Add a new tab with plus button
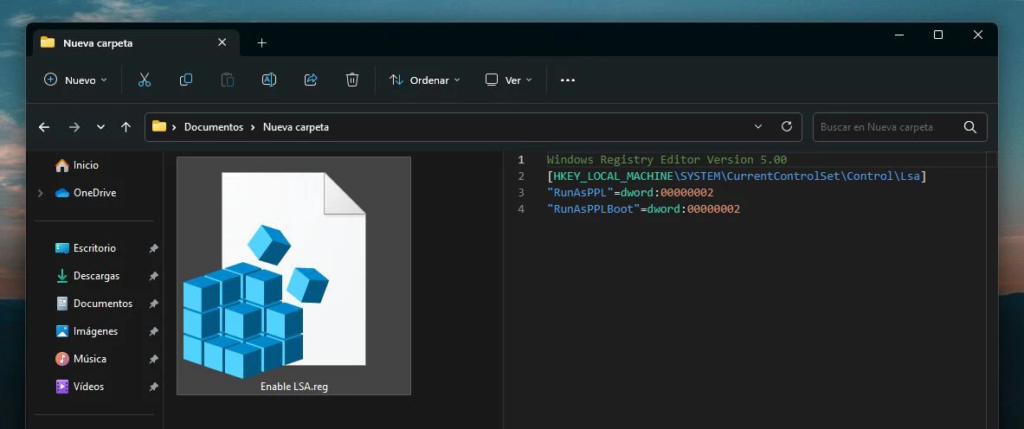The width and height of the screenshot is (1024, 429). click(262, 43)
